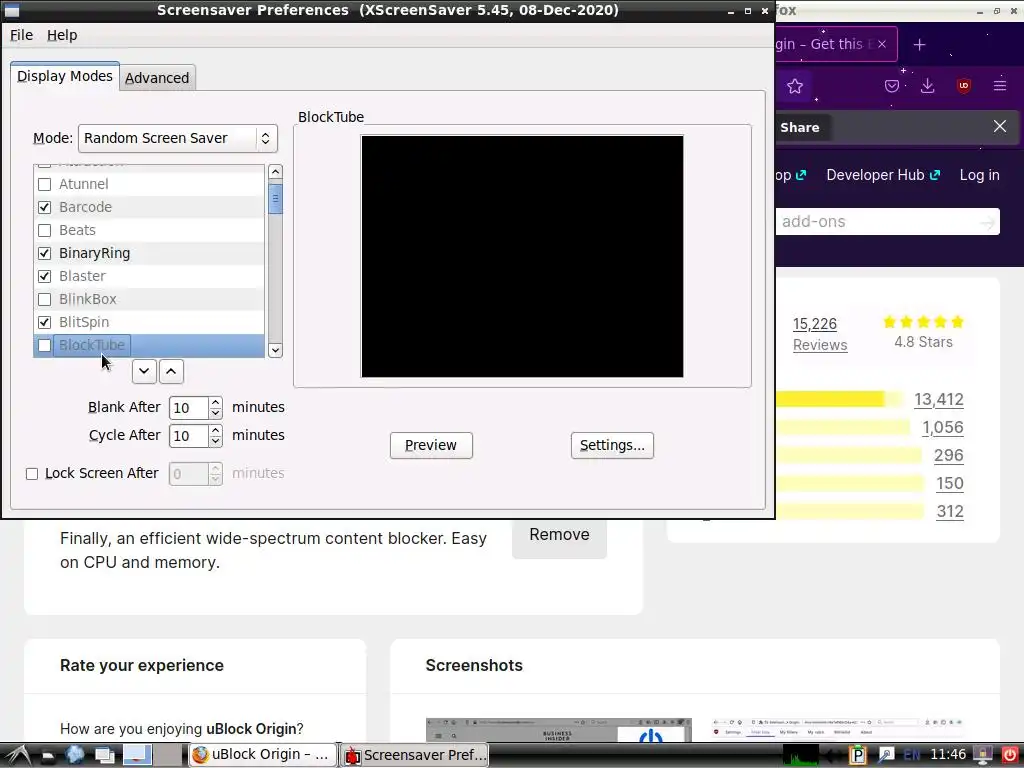Select the Display Modes tab
The height and width of the screenshot is (768, 1024).
point(65,76)
